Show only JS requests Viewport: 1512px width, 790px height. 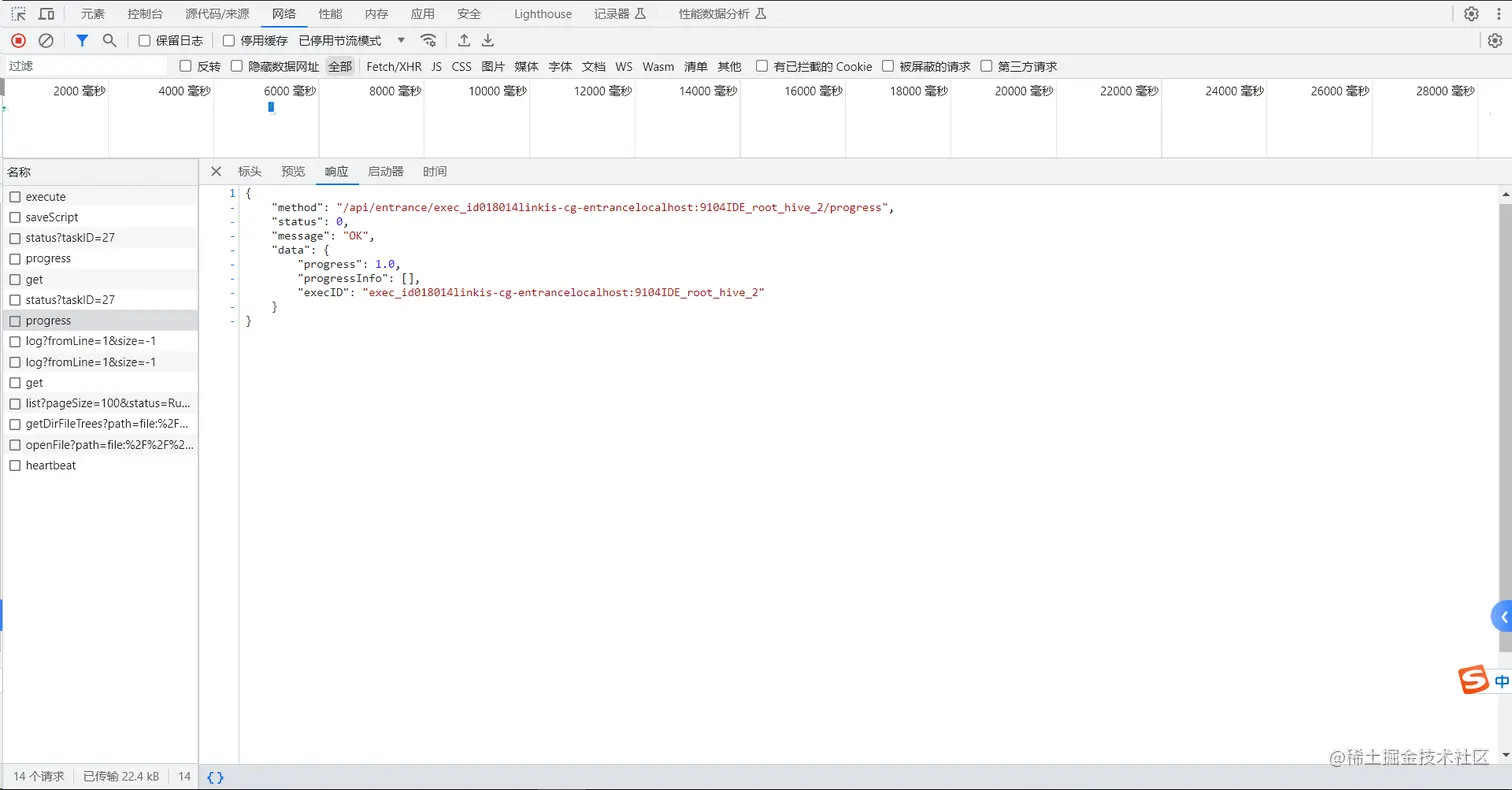point(437,67)
